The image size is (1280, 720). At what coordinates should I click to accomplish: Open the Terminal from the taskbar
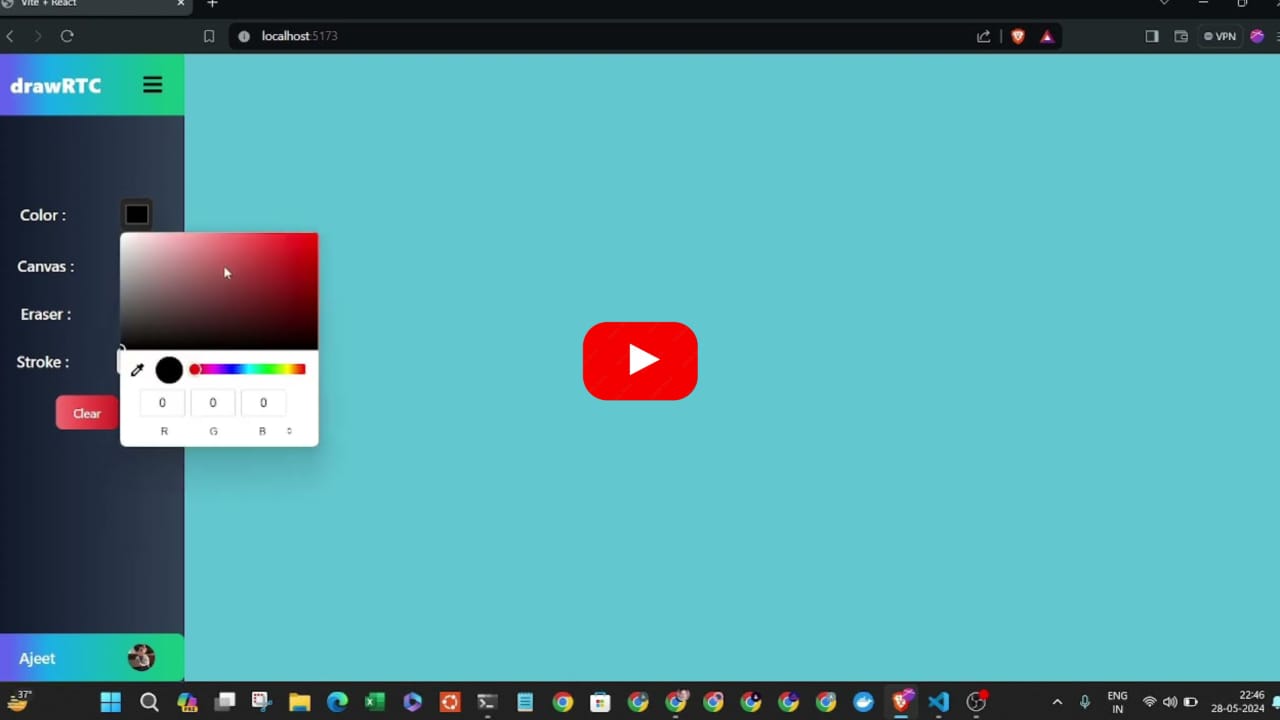[x=487, y=702]
